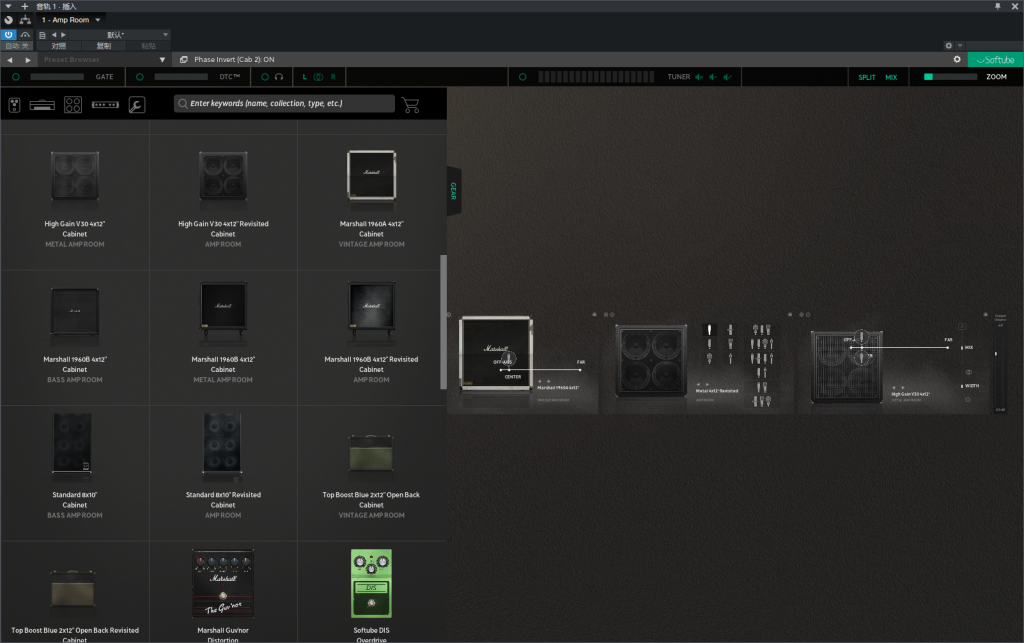1024x643 pixels.
Task: Toggle the plugin bypass power button
Action: (x=8, y=35)
